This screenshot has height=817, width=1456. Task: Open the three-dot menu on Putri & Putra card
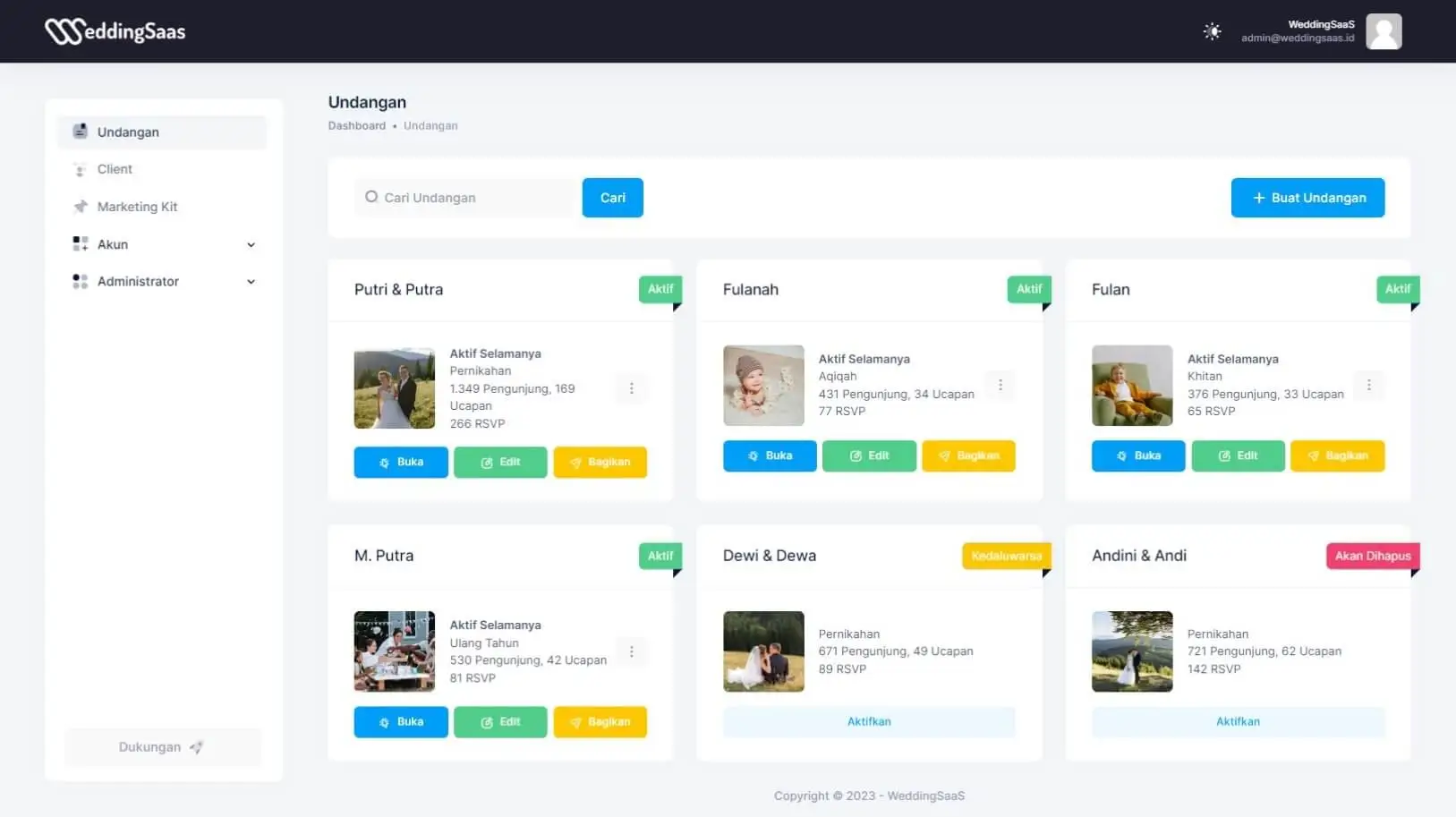[x=632, y=388]
